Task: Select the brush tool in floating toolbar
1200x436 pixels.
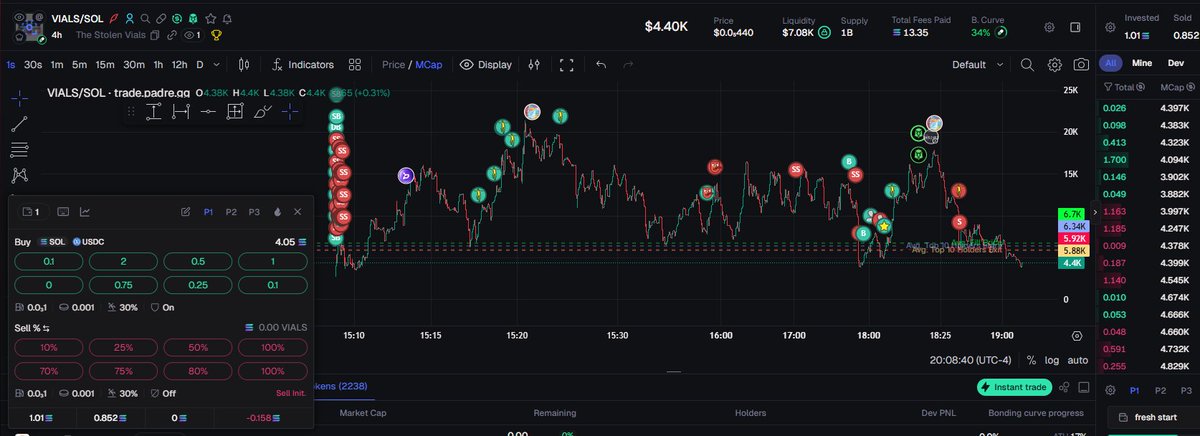Action: click(x=262, y=112)
